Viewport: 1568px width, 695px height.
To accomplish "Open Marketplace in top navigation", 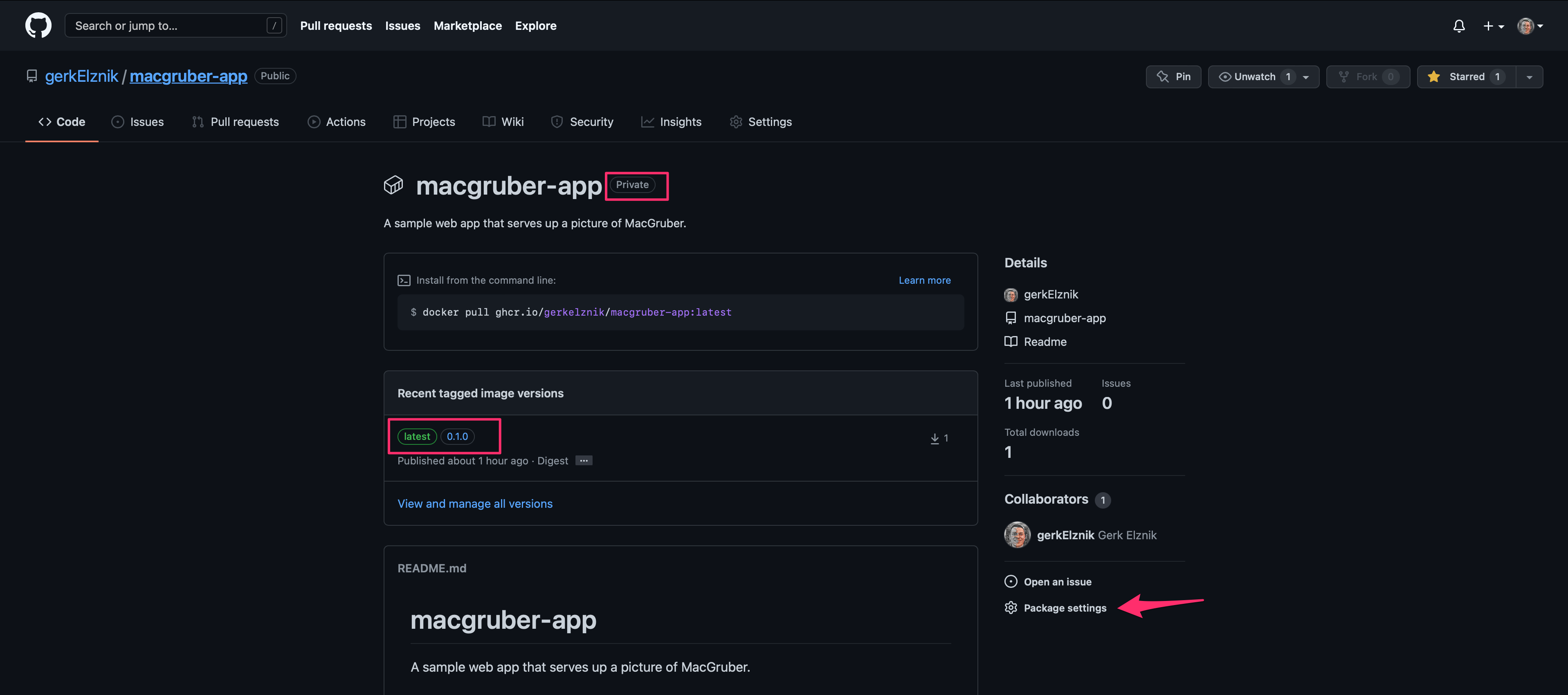I will click(x=467, y=26).
